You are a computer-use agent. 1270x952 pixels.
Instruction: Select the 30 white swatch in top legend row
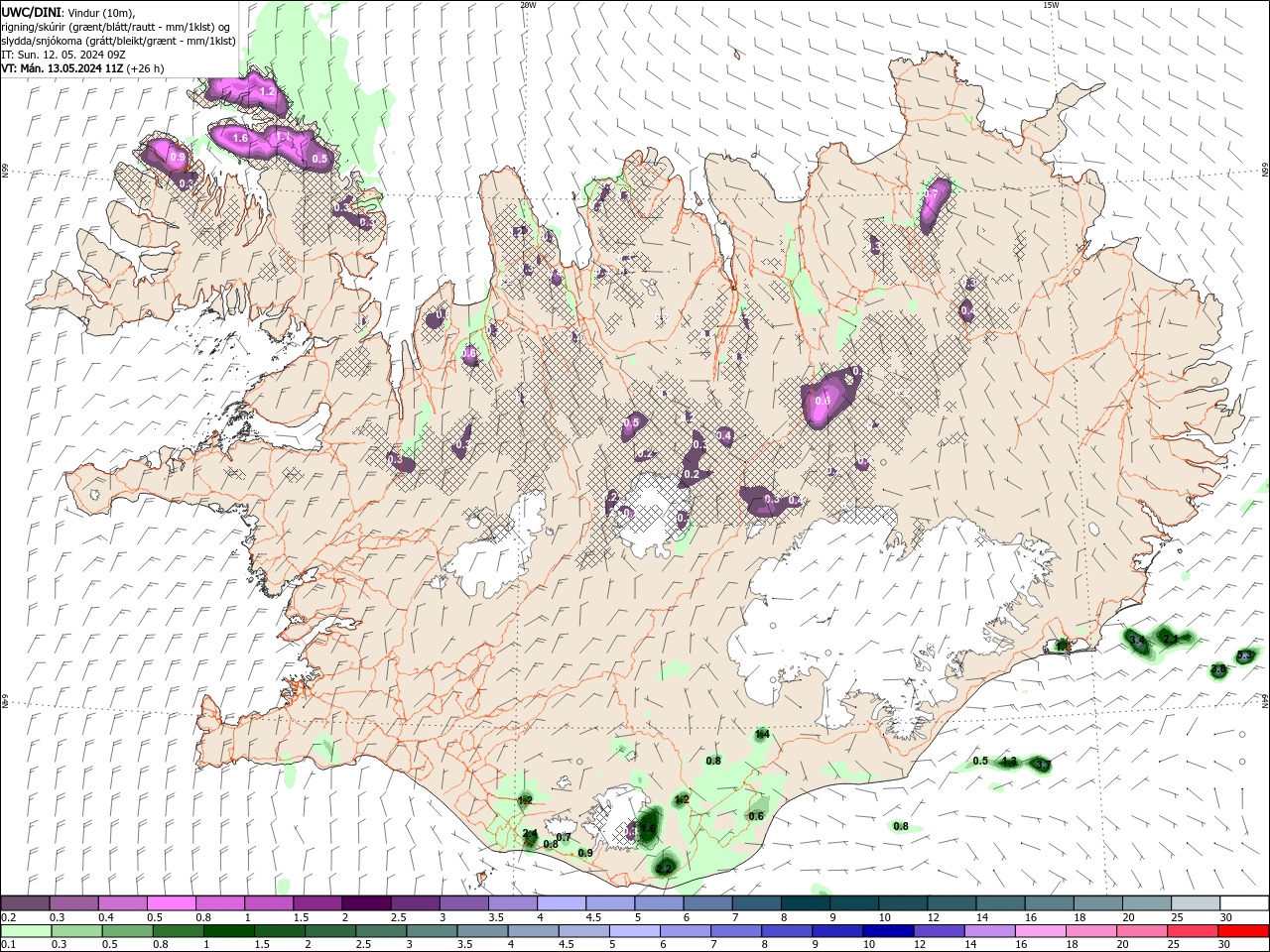tap(1244, 903)
